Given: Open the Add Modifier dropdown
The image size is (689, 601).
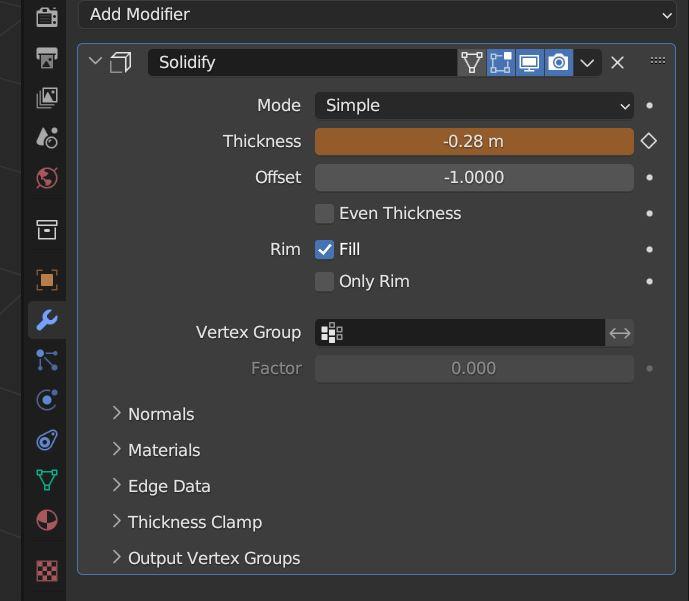Looking at the screenshot, I should (x=377, y=14).
